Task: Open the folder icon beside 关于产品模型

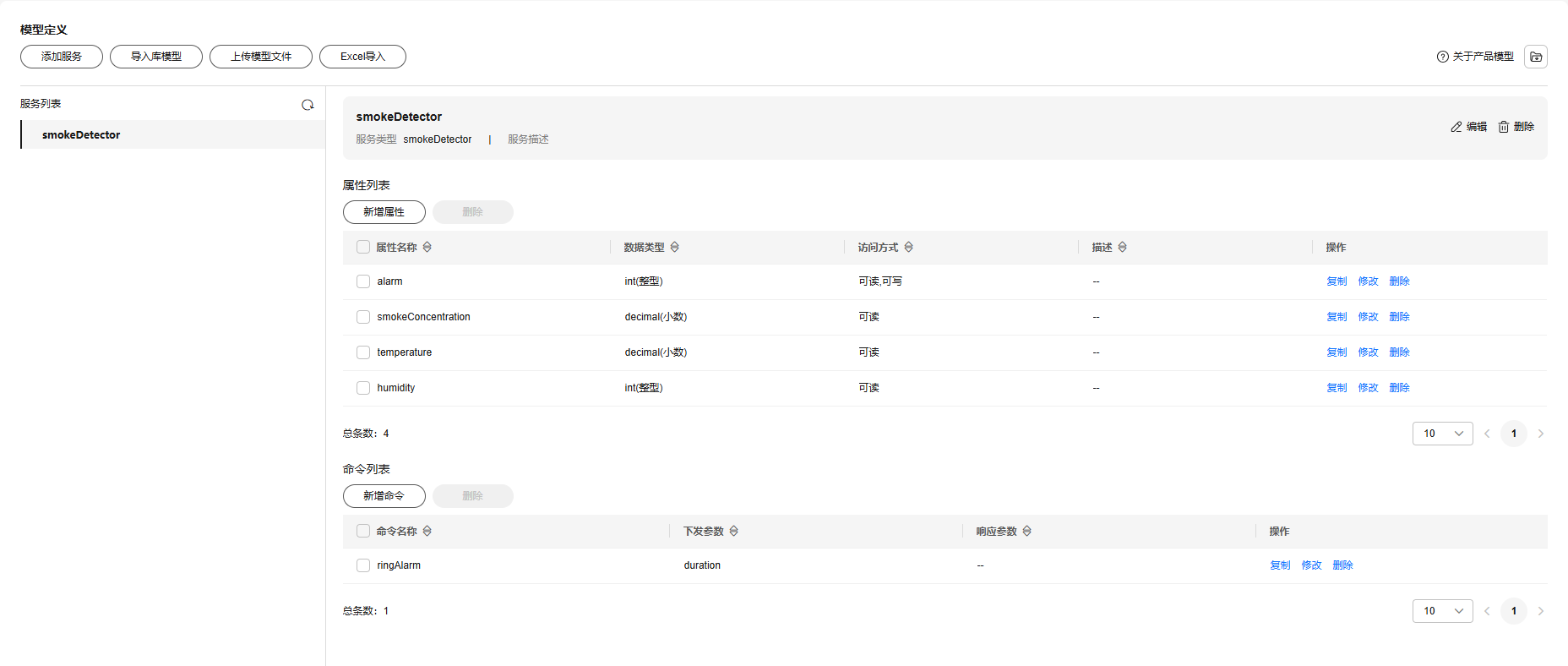Action: 1536,57
